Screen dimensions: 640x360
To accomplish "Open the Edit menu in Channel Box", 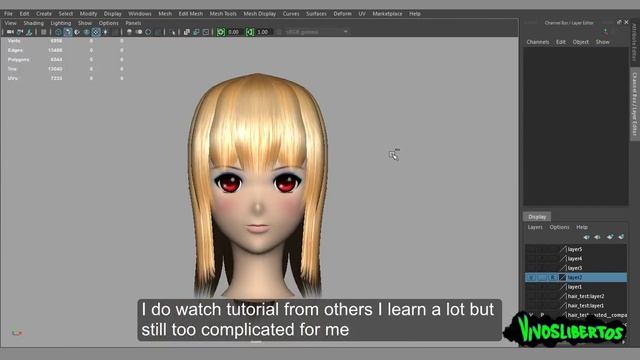I will coord(561,42).
